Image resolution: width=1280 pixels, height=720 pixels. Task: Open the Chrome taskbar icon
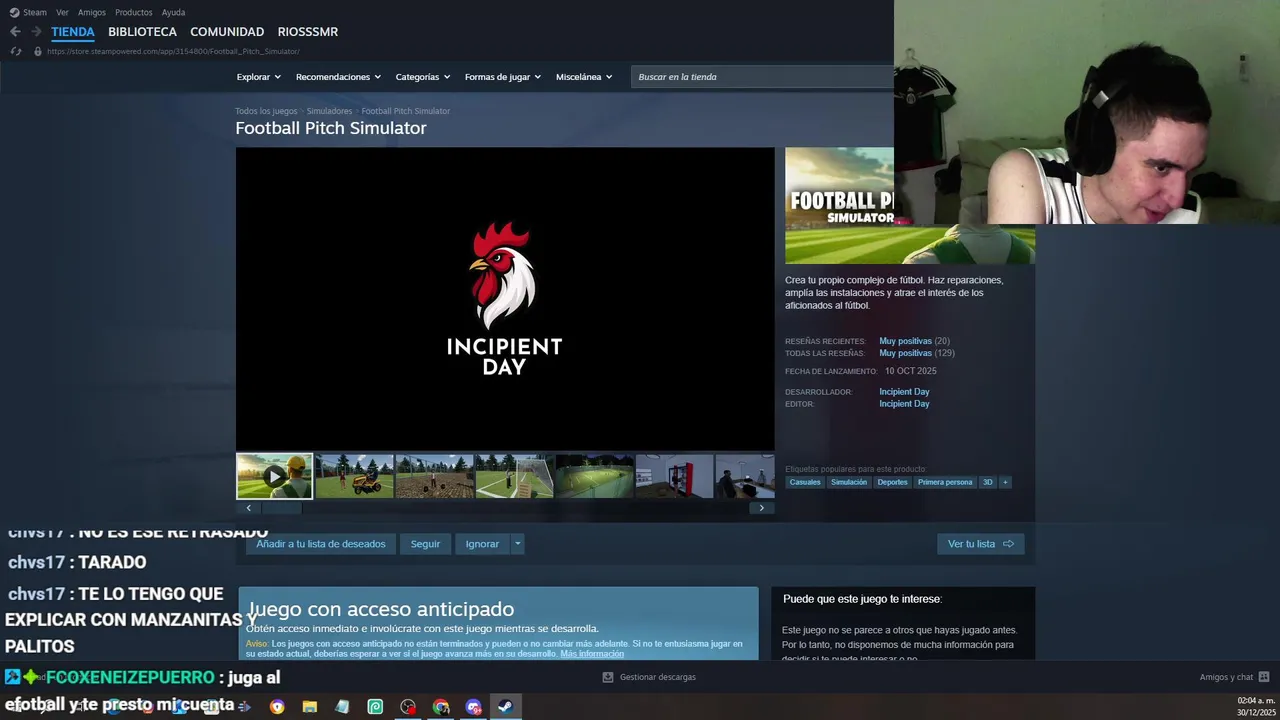point(441,707)
